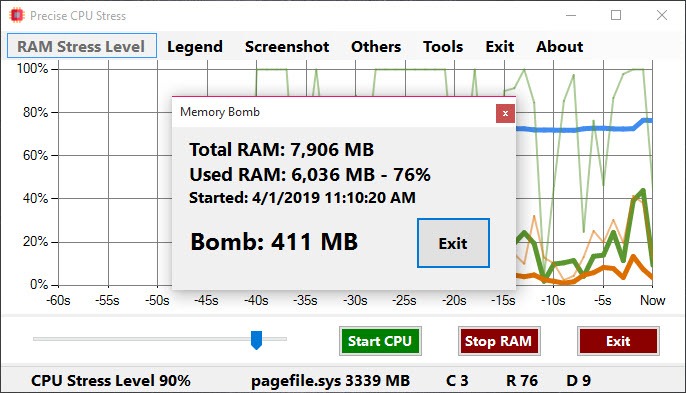The image size is (686, 393).
Task: Open the RAM Stress Level menu
Action: tap(81, 46)
